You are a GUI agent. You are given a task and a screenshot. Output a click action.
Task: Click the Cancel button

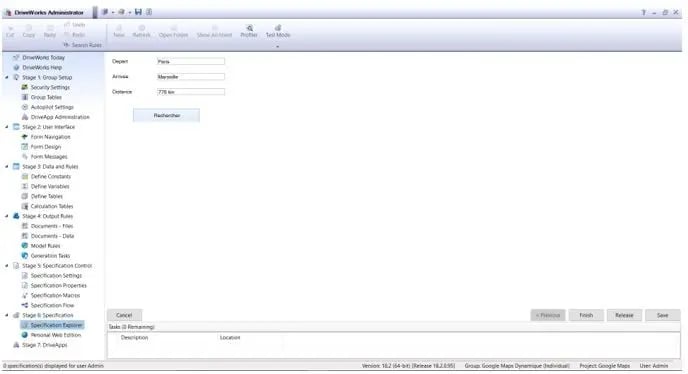124,315
